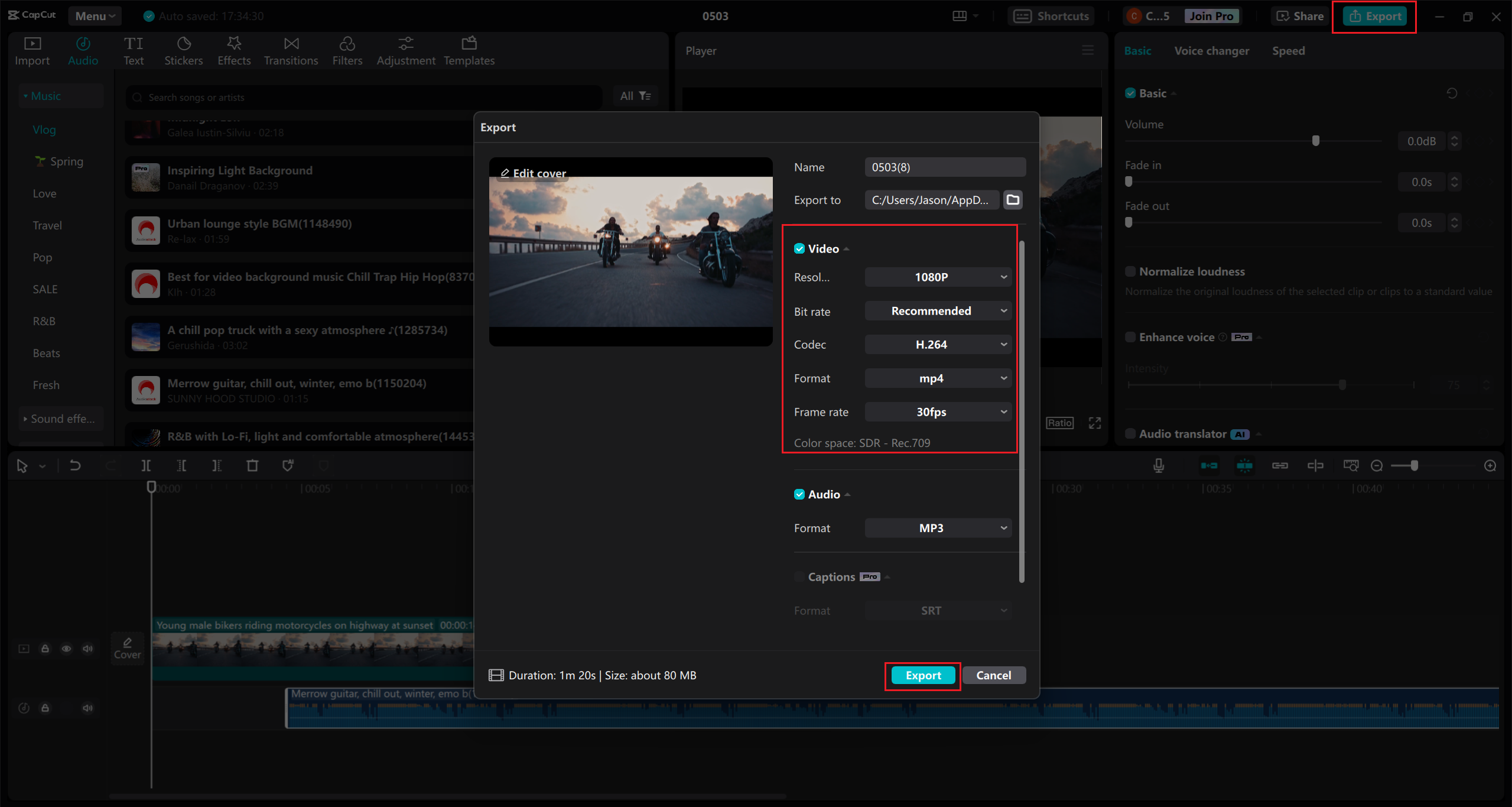Click the folder icon beside Export to path
Image resolution: width=1512 pixels, height=807 pixels.
point(1013,200)
